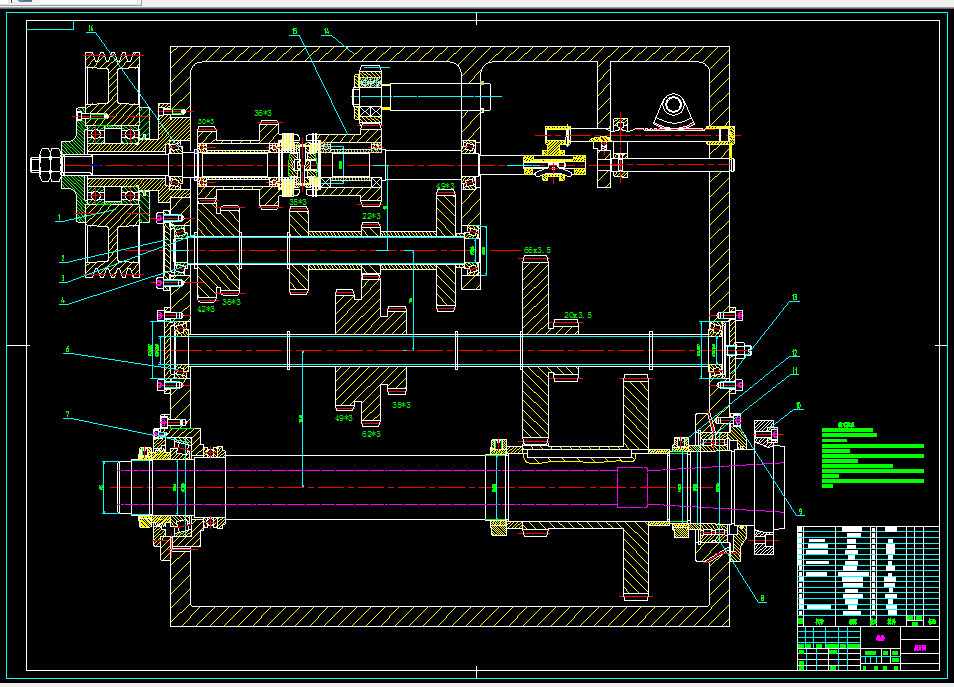Click the green technical notes text block
Viewport: 954px width, 687px height.
pyautogui.click(x=873, y=455)
